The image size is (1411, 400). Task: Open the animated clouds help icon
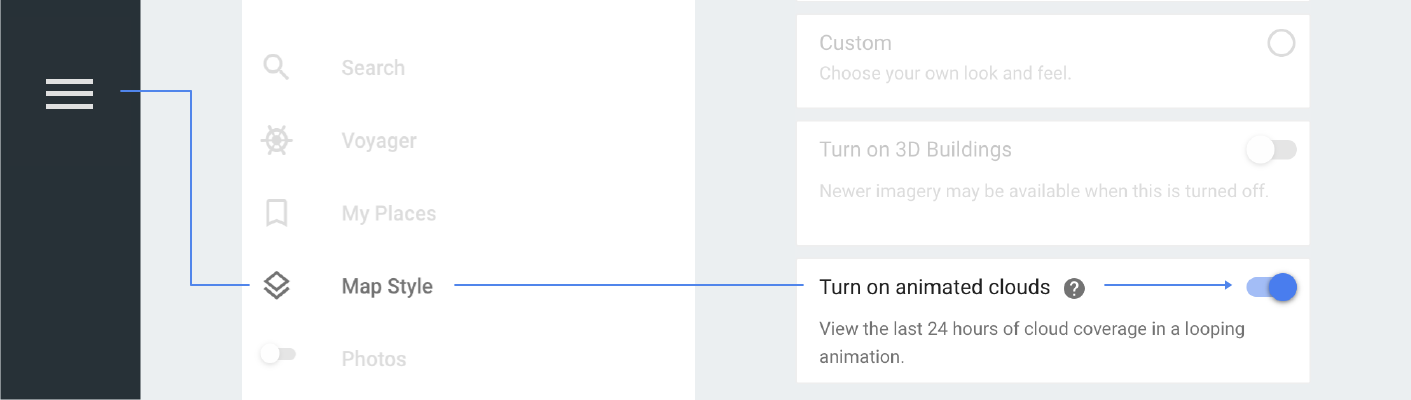click(1074, 288)
